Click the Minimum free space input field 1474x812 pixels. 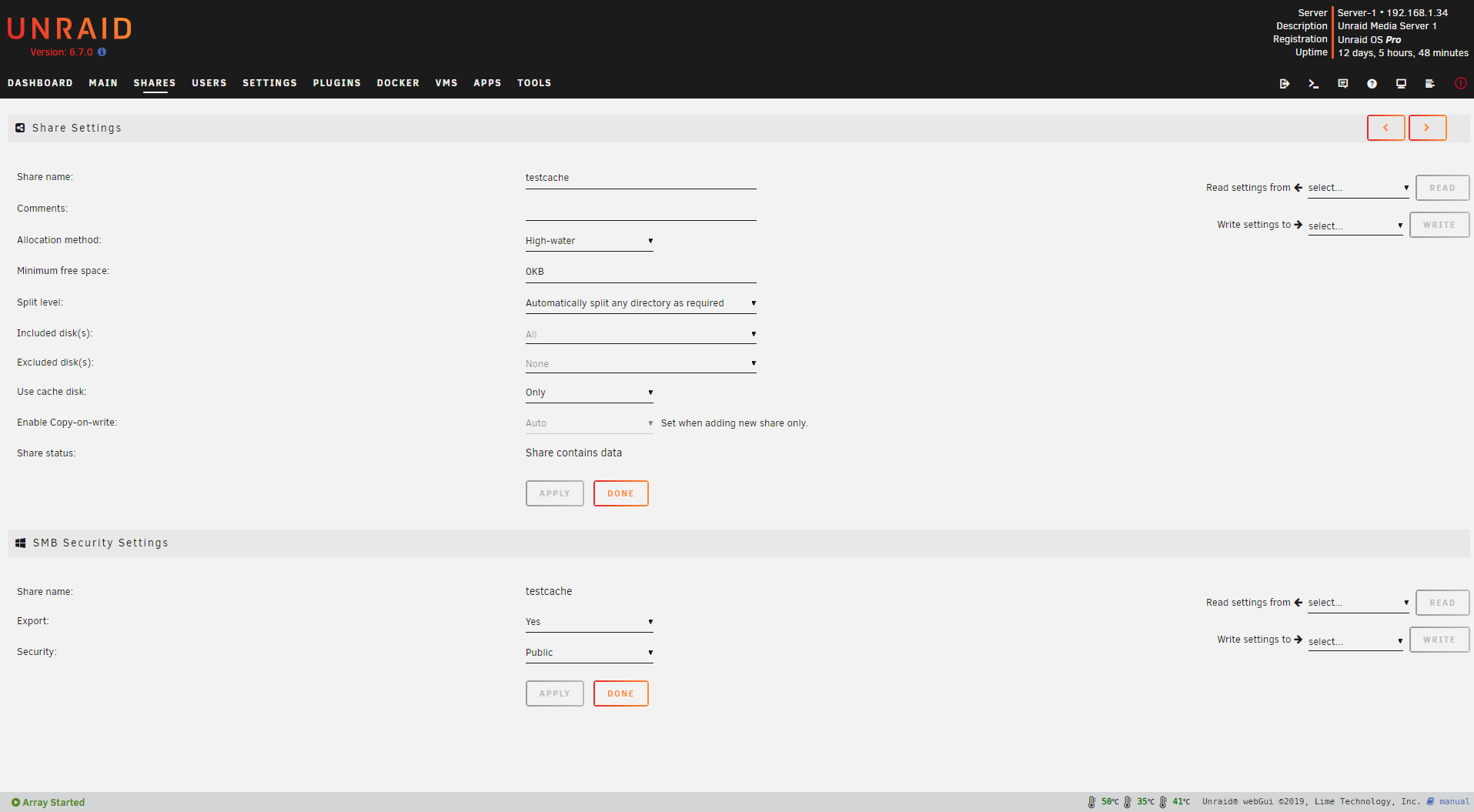pyautogui.click(x=640, y=271)
